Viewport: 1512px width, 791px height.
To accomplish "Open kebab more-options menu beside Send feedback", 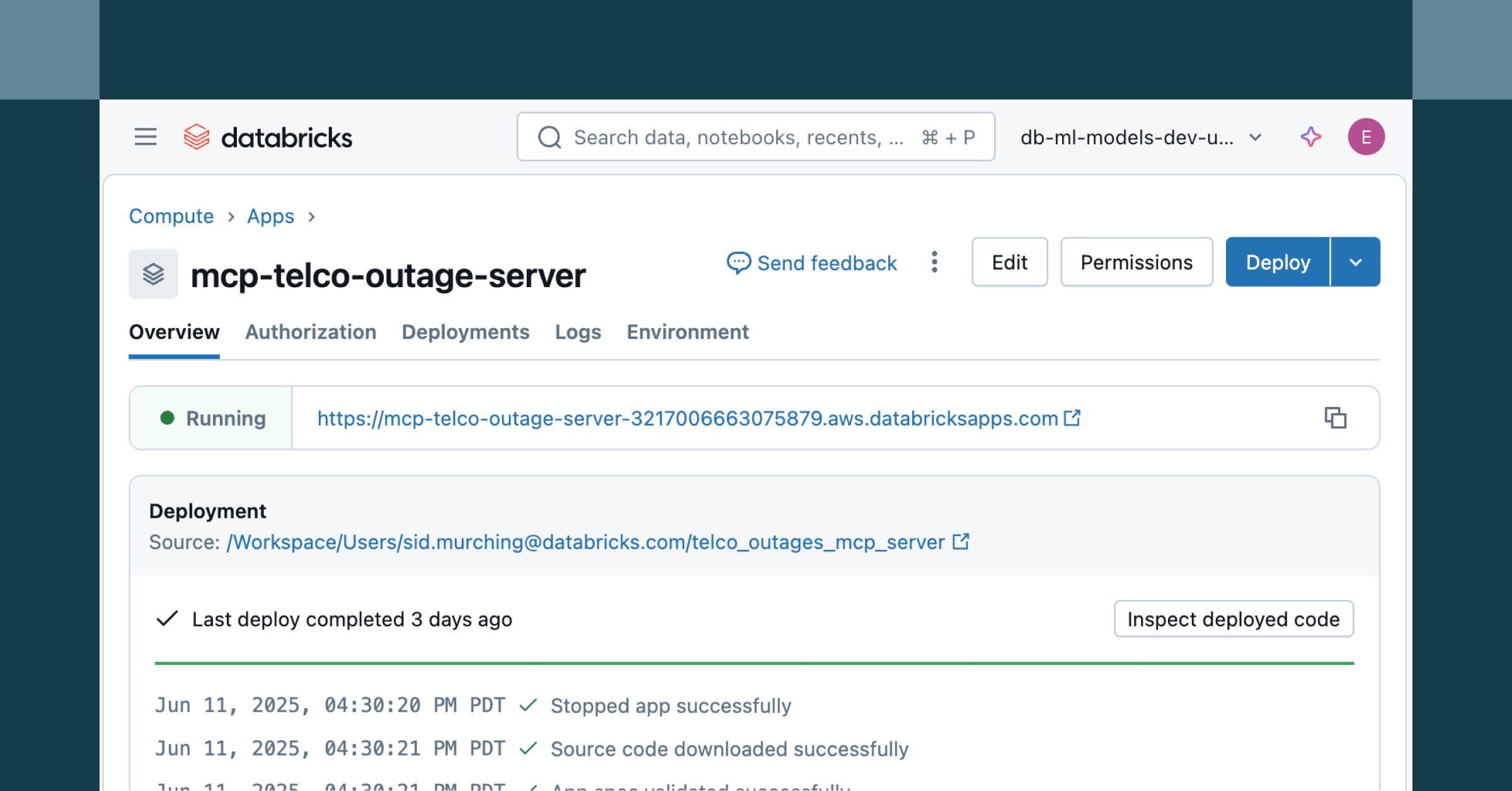I will tap(934, 262).
